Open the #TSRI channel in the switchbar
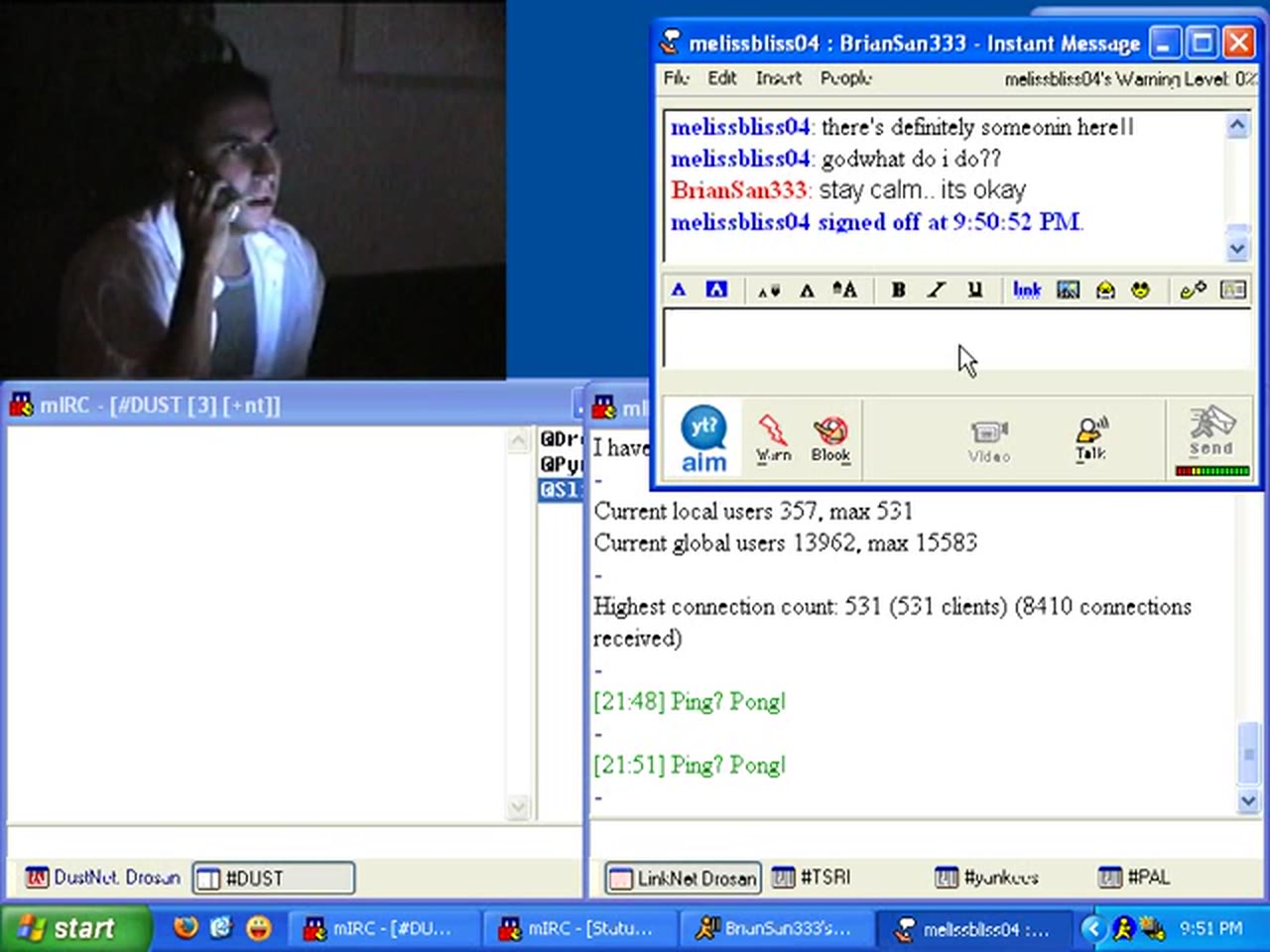The height and width of the screenshot is (952, 1270). (x=813, y=878)
